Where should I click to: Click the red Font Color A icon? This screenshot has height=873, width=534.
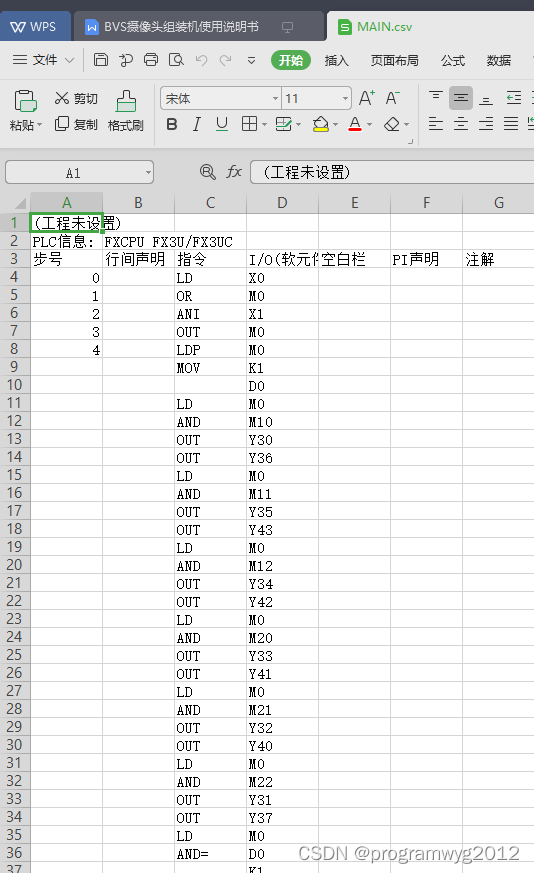click(355, 124)
